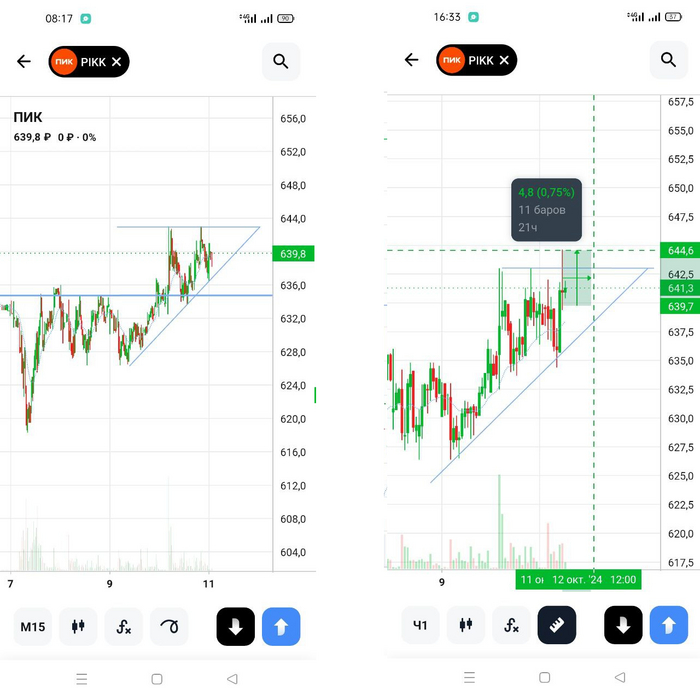
Task: Remove PIKK chip on right screen
Action: [x=504, y=60]
